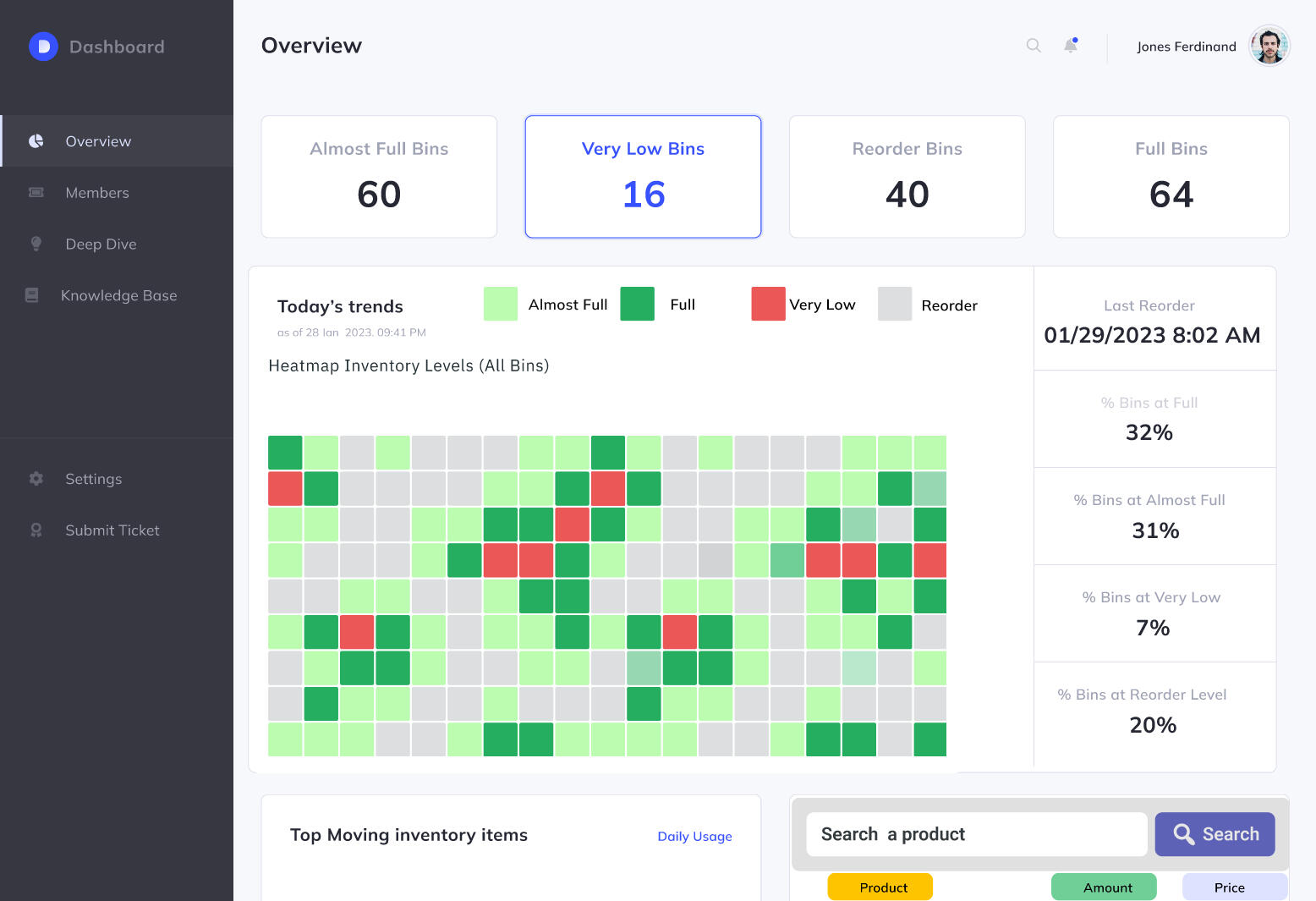Click the Amount column header
The width and height of the screenshot is (1316, 901).
(x=1104, y=887)
